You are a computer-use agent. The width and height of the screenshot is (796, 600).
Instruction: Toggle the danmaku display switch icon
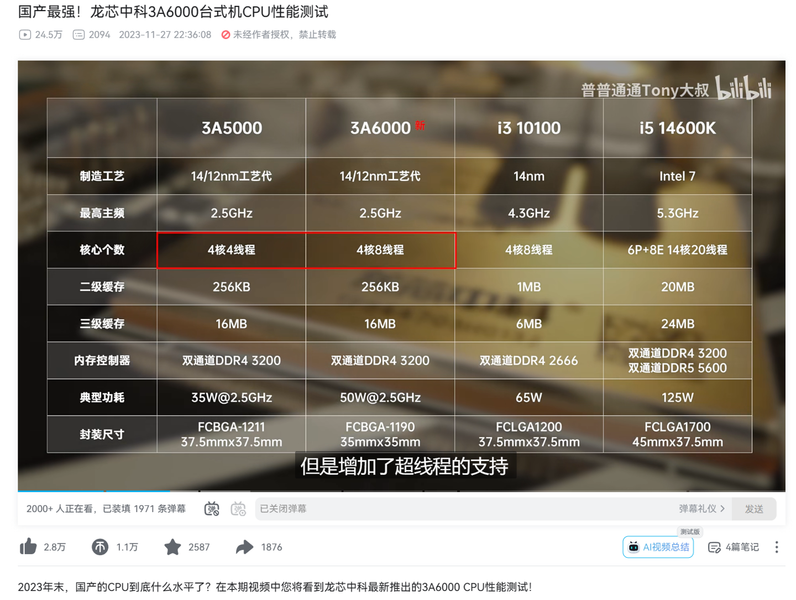(x=212, y=509)
